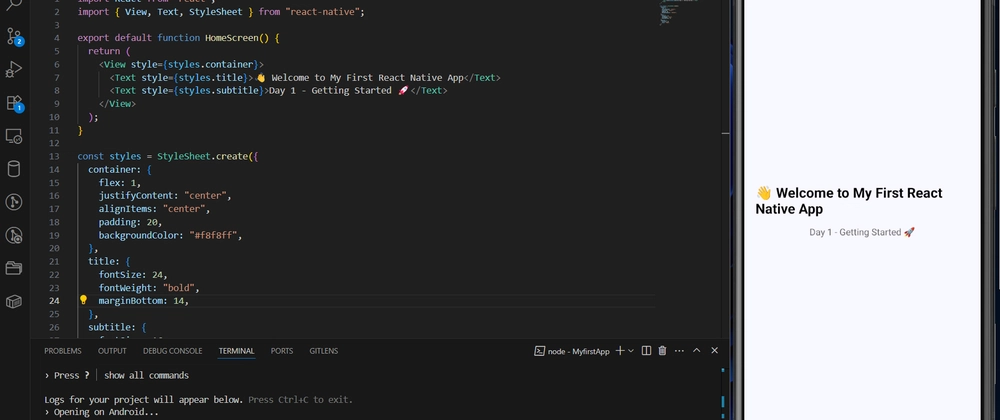Click "StyleSheet.create" on line 13
This screenshot has height=420, width=1000.
pyautogui.click(x=202, y=156)
